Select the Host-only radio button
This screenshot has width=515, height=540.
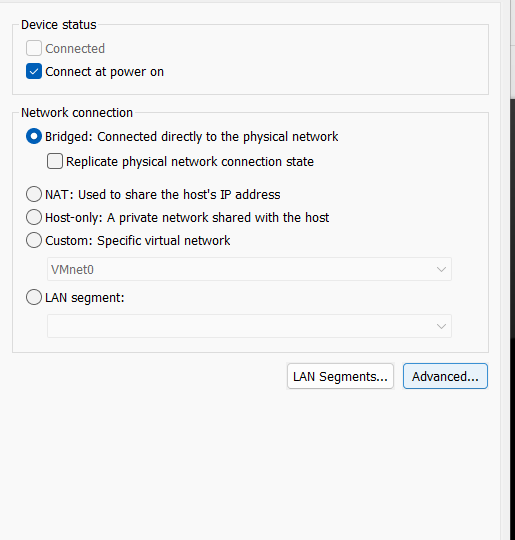[x=34, y=217]
